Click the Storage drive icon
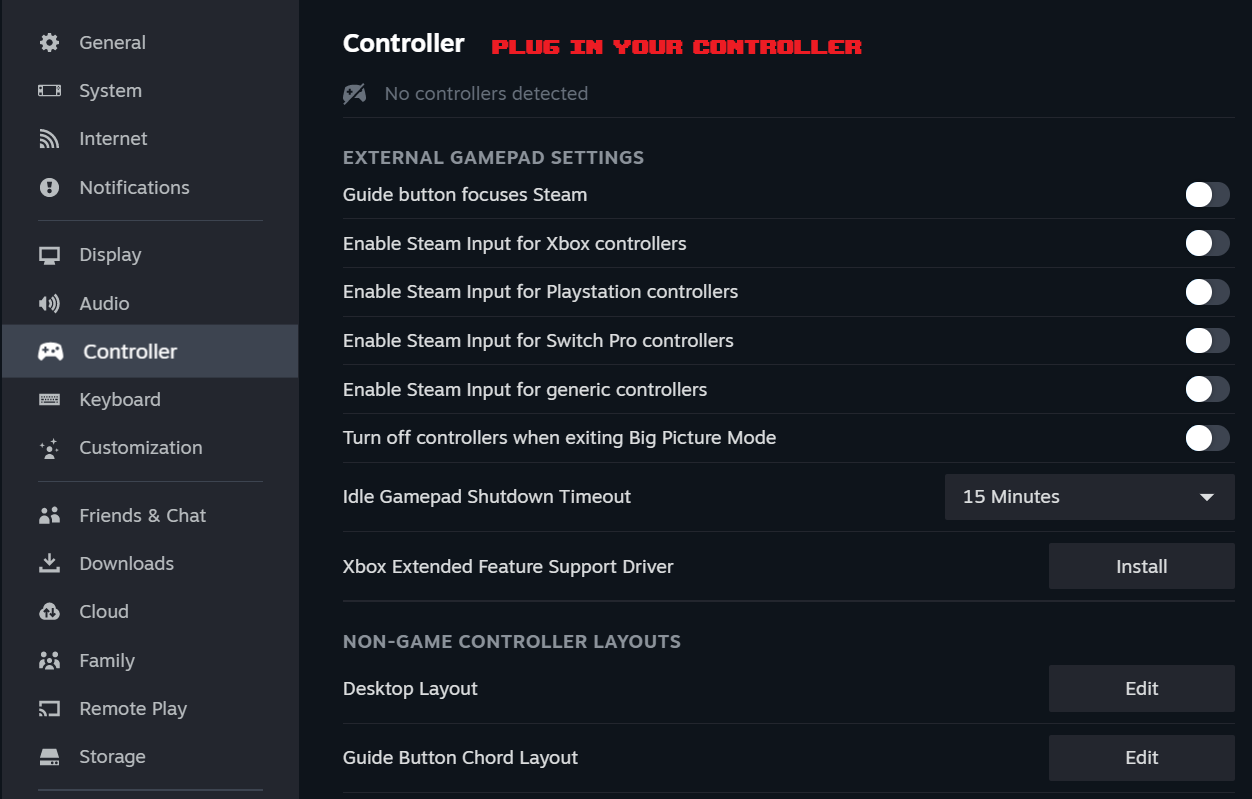The width and height of the screenshot is (1252, 799). click(x=49, y=757)
